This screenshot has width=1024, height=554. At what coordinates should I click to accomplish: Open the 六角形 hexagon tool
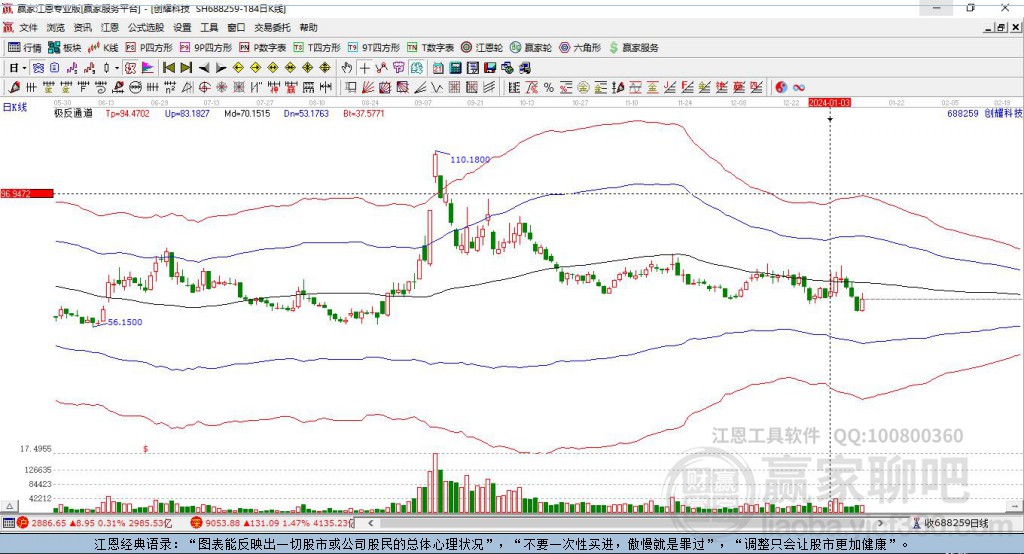point(580,48)
